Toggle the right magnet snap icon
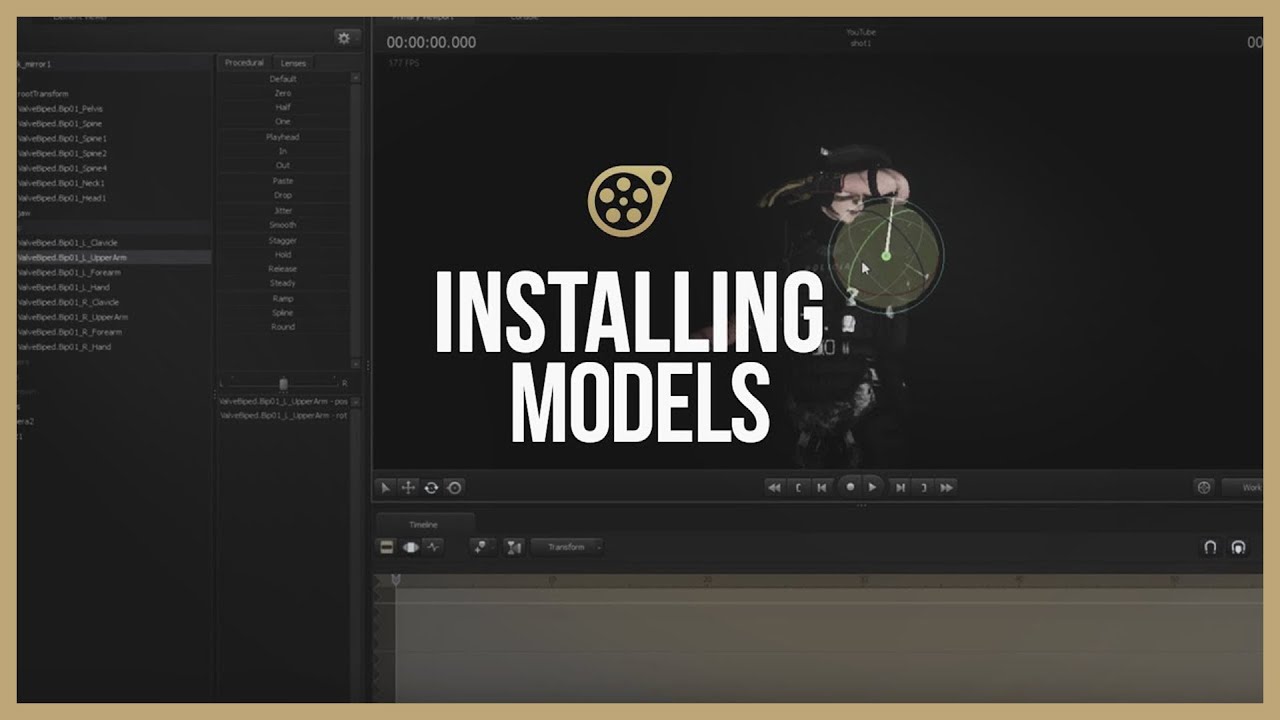 coord(1239,547)
